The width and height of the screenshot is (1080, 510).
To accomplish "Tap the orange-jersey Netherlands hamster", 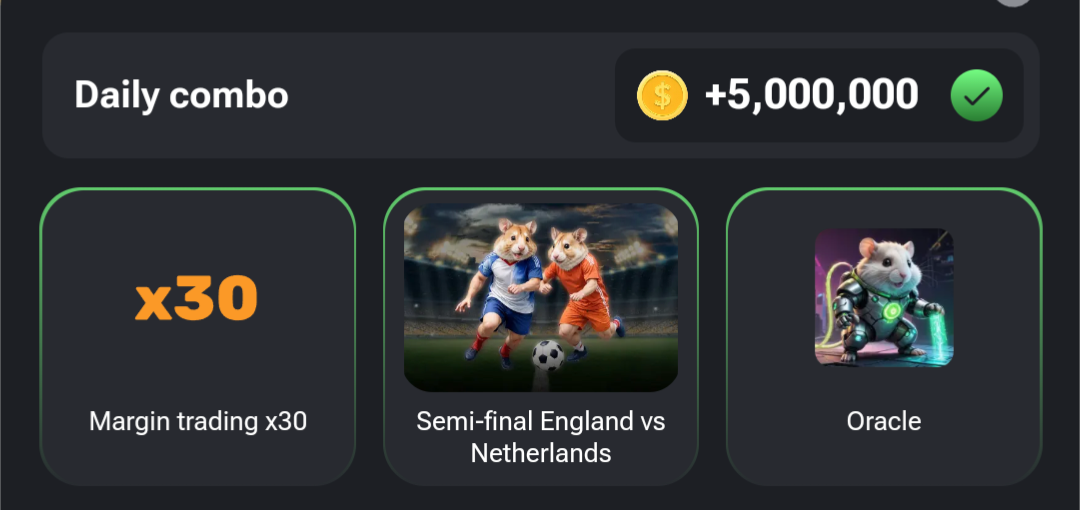I will pyautogui.click(x=575, y=285).
